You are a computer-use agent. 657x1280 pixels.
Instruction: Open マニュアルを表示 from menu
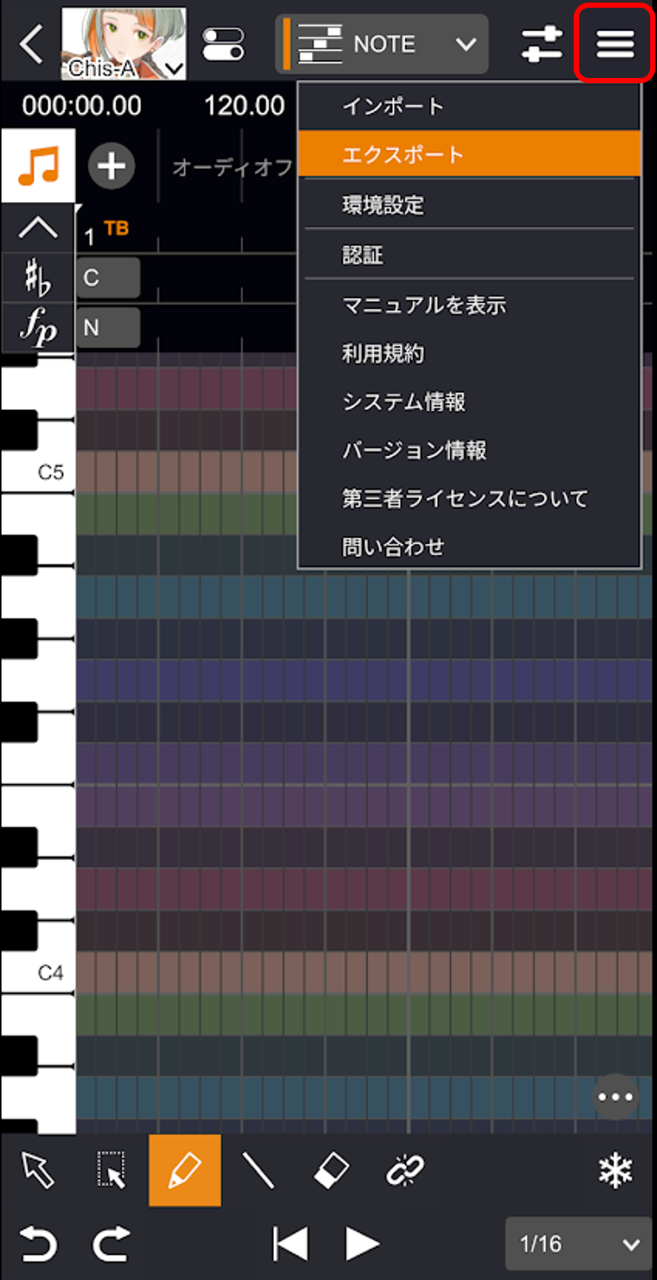(469, 305)
